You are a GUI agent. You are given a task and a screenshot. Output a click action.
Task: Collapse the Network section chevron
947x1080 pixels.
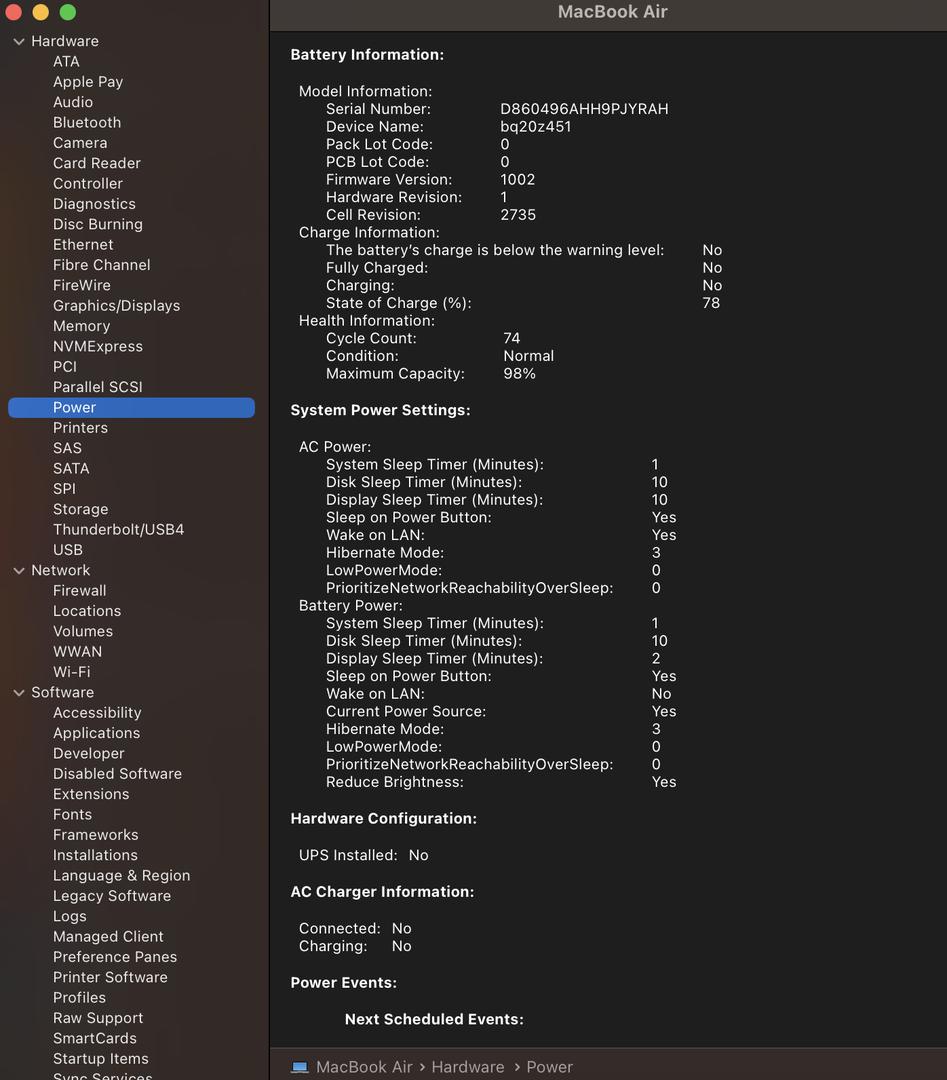coord(19,570)
